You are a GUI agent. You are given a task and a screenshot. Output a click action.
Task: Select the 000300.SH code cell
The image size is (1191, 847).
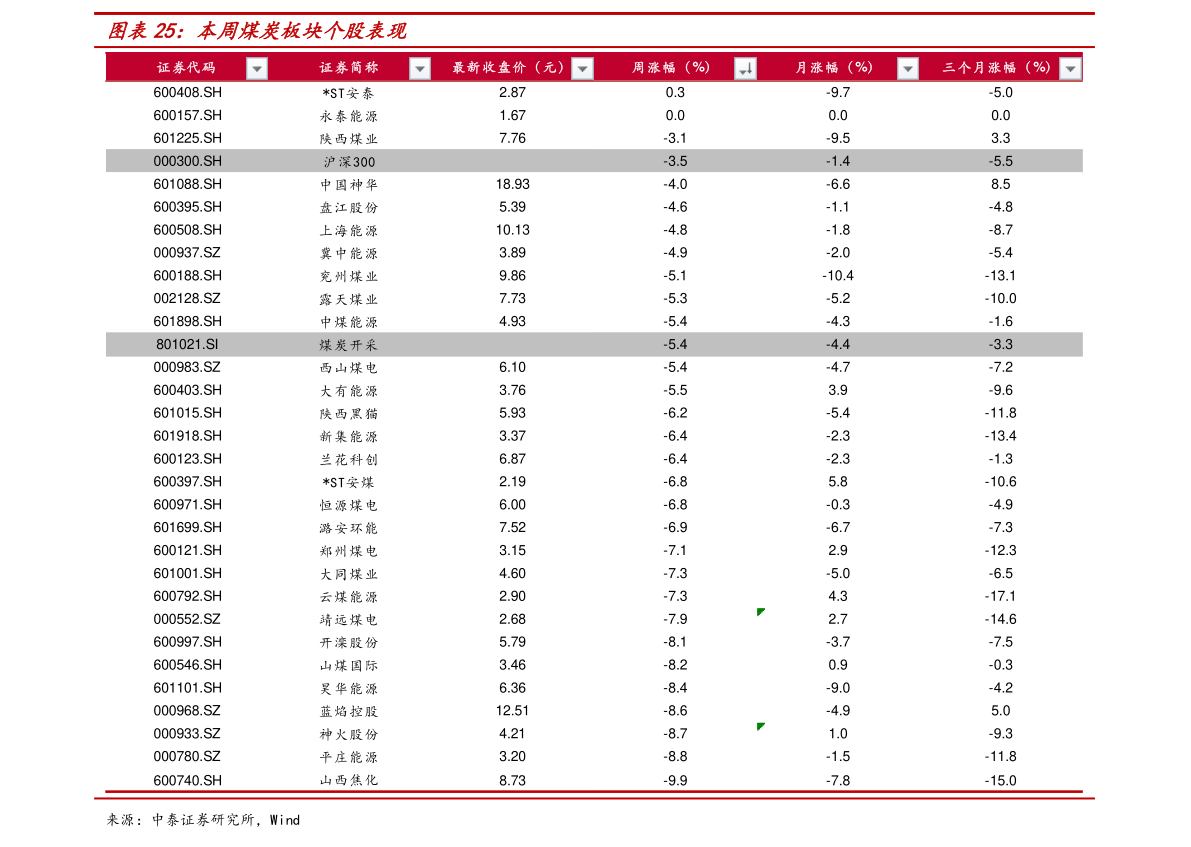tap(187, 161)
